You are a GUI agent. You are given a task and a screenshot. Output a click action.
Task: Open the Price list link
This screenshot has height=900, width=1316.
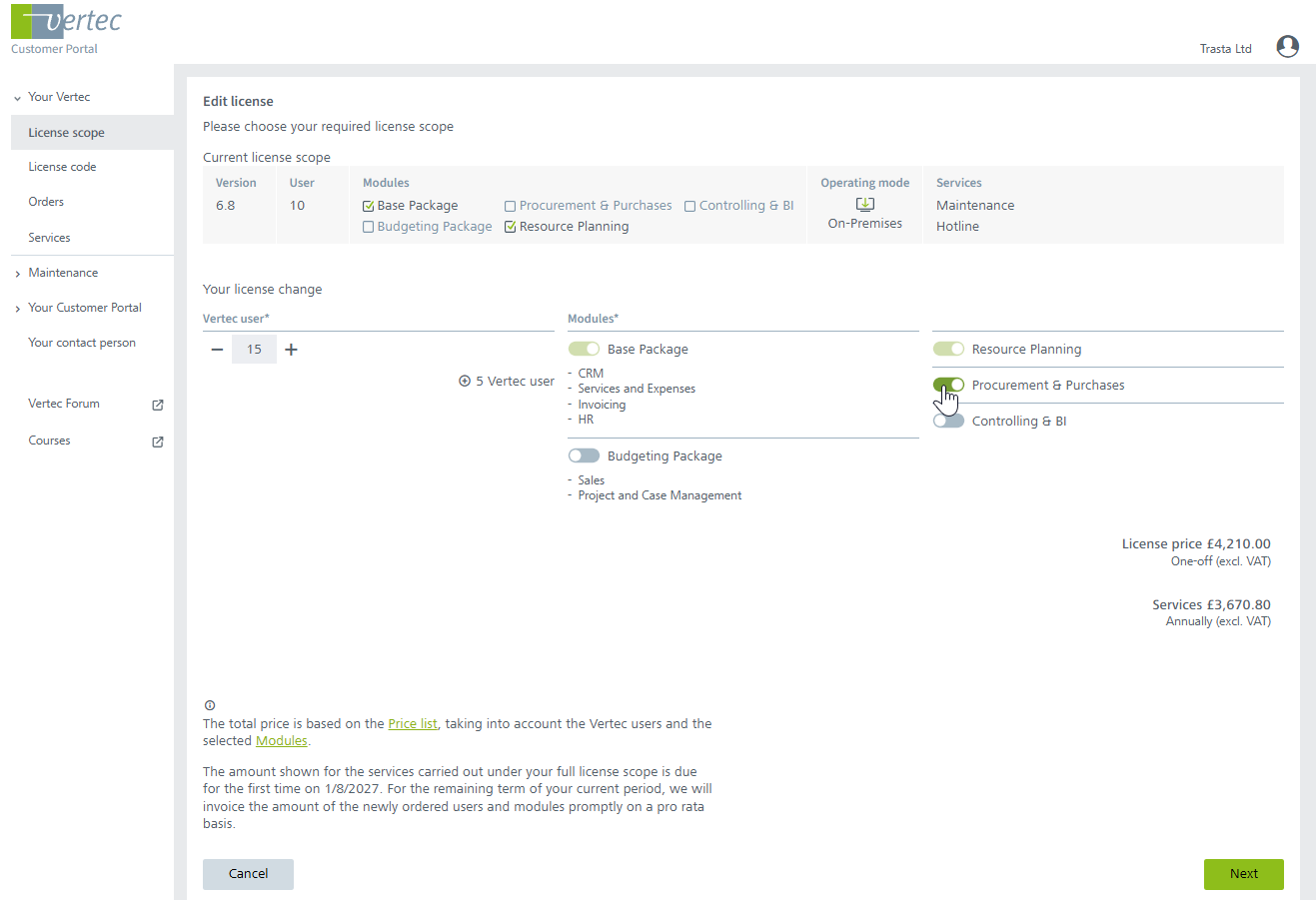[x=413, y=724]
